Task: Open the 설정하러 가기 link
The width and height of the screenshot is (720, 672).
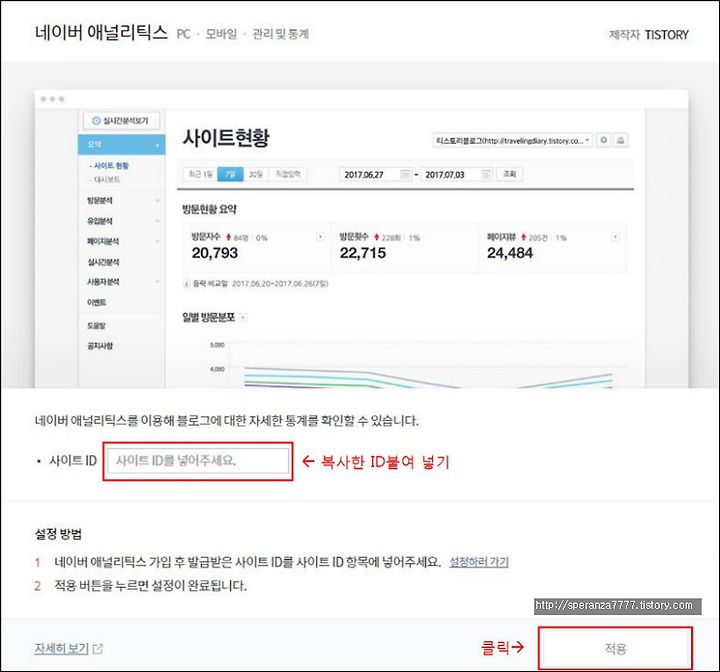Action: pos(478,562)
